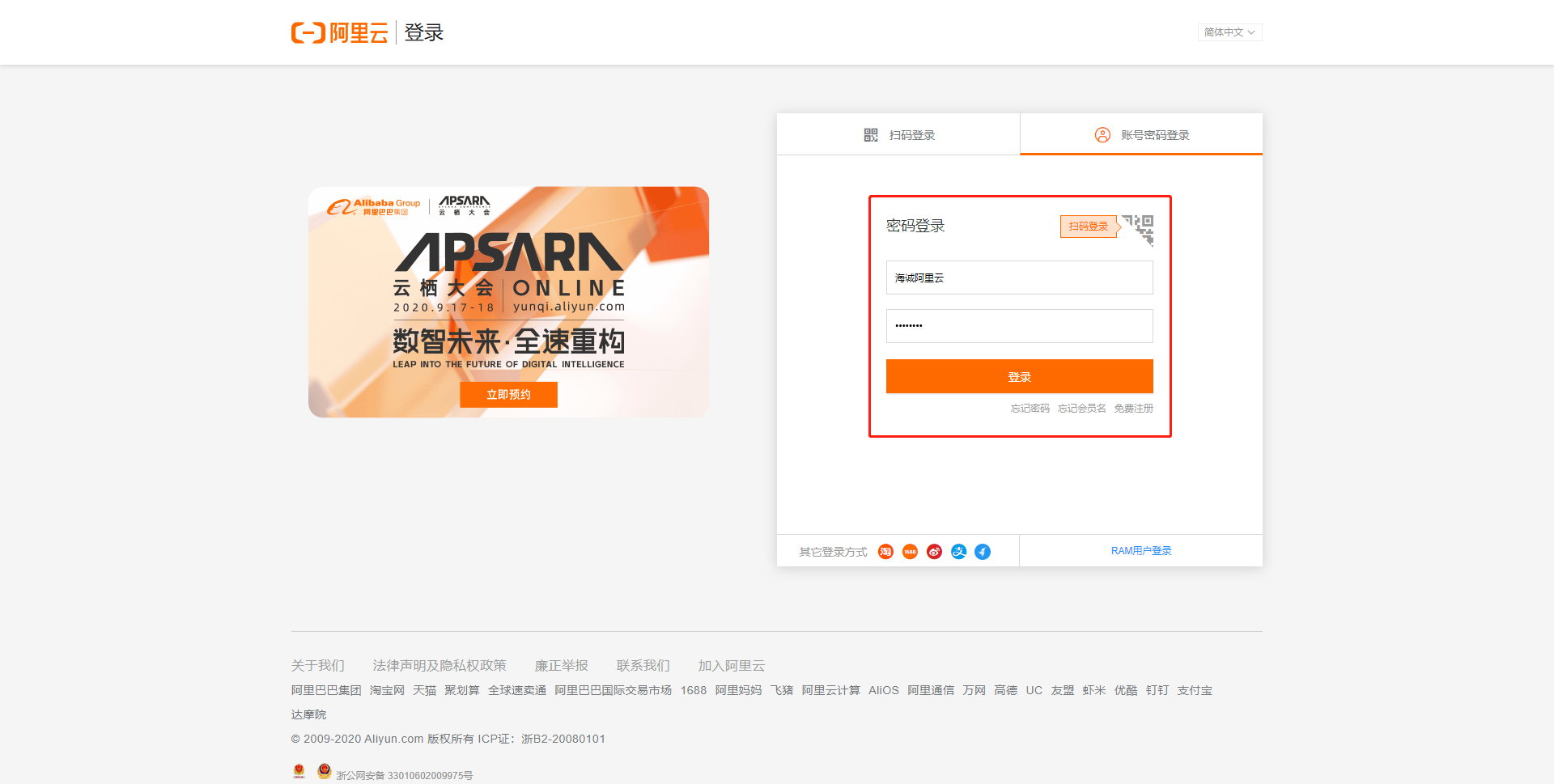Visit 1688 text link in footer
Viewport: 1554px width, 784px height.
pyautogui.click(x=693, y=690)
